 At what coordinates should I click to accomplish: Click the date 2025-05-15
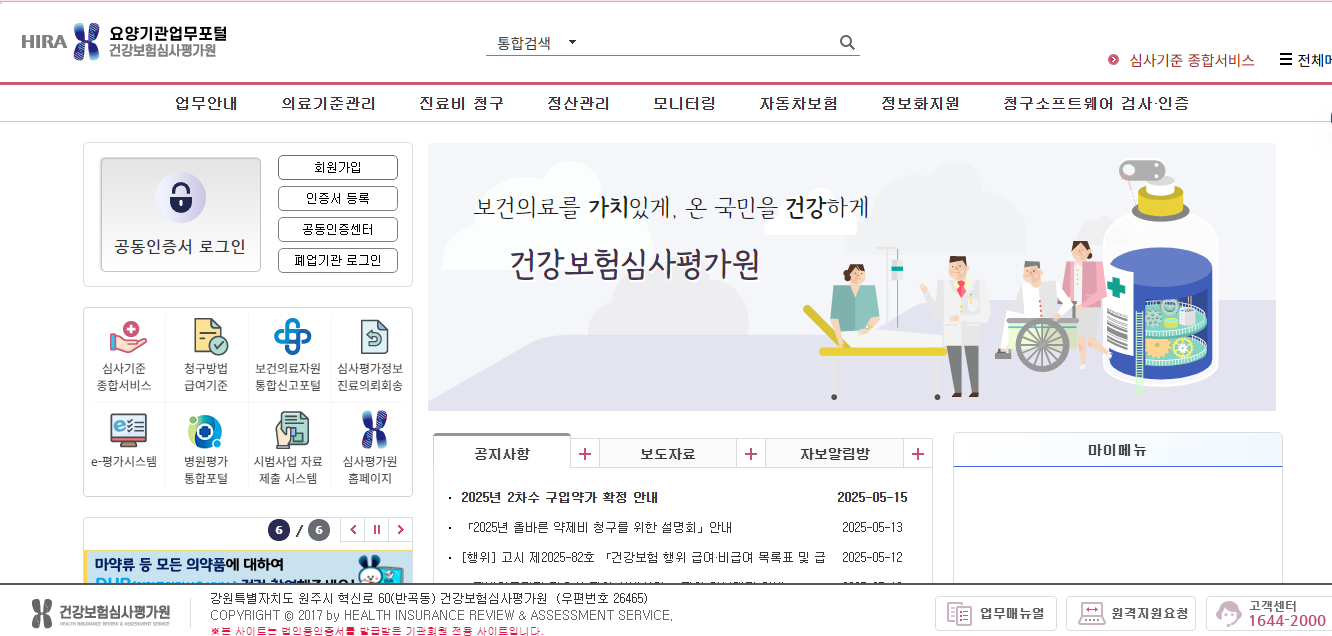(x=872, y=497)
